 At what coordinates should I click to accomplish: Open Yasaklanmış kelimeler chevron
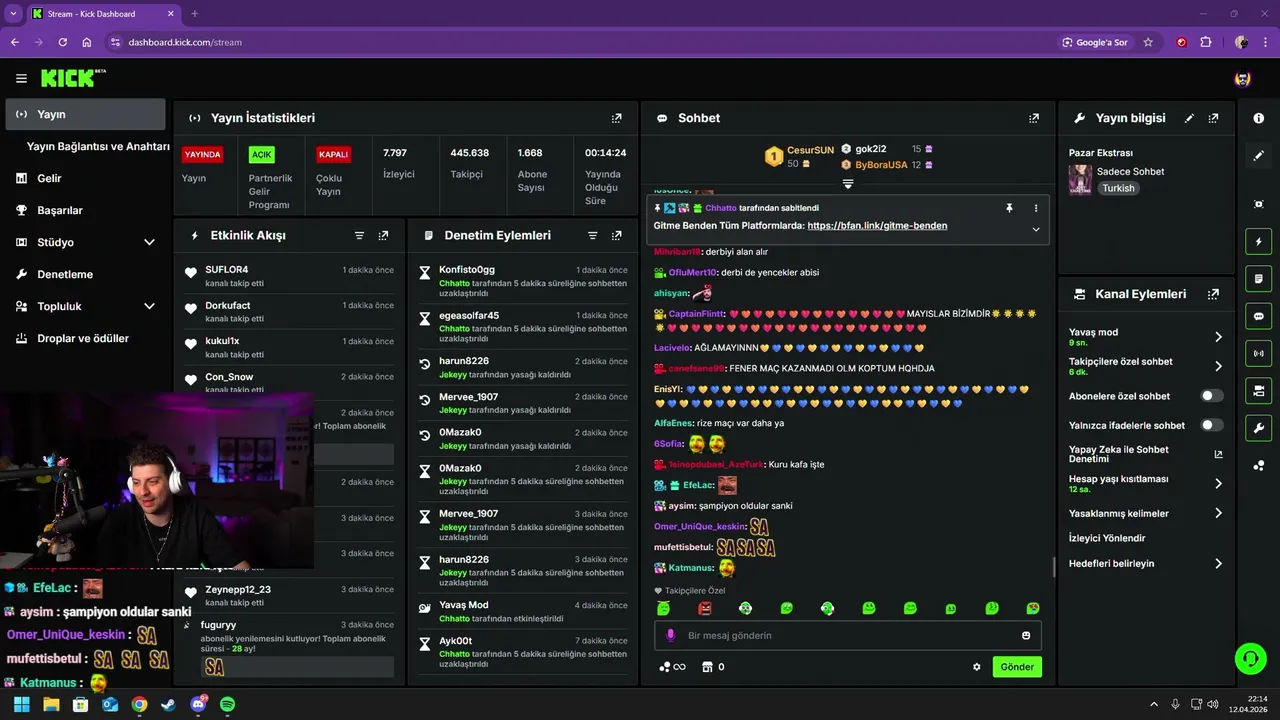(1218, 513)
